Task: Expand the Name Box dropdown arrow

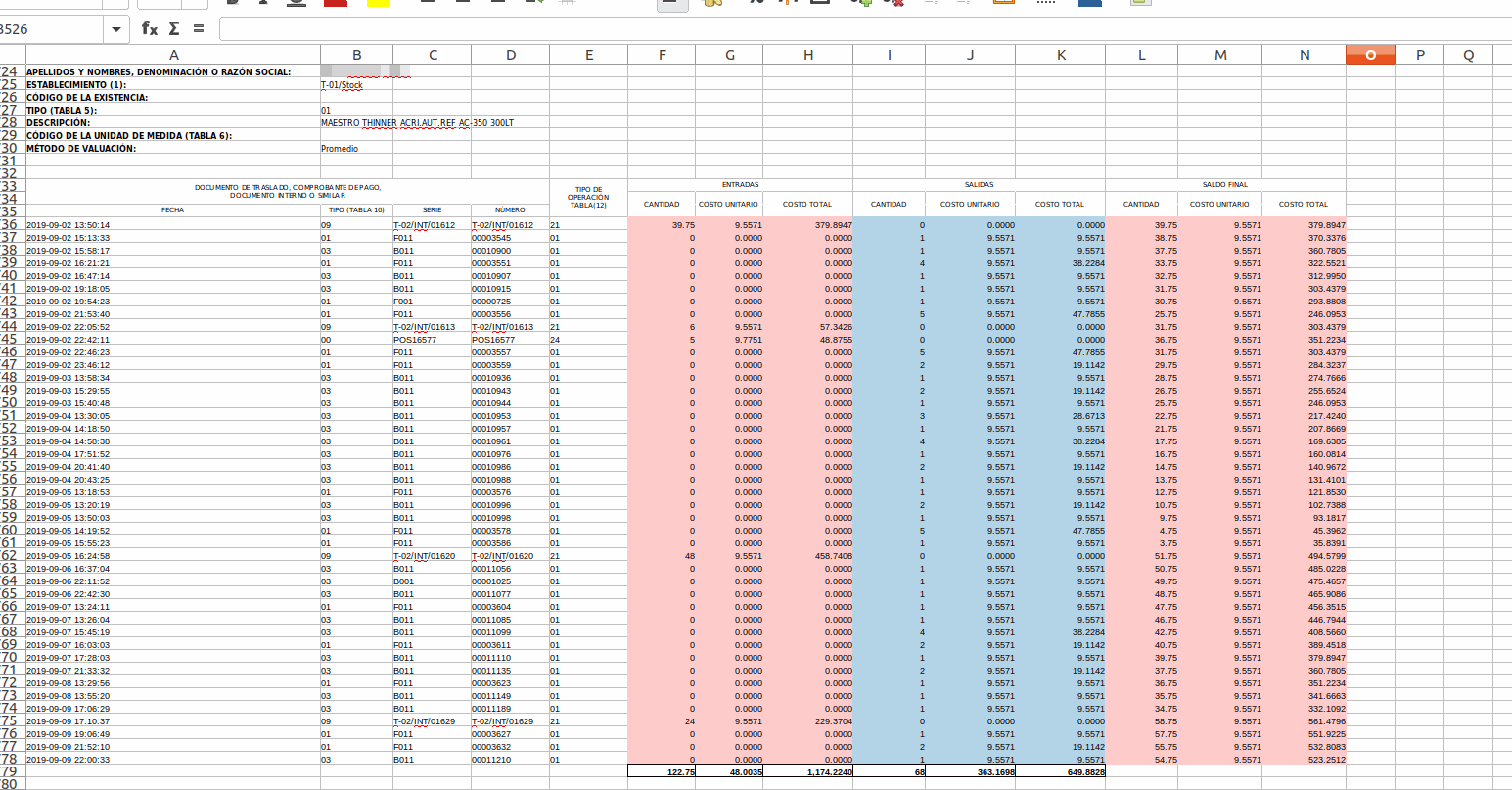Action: pos(117,29)
